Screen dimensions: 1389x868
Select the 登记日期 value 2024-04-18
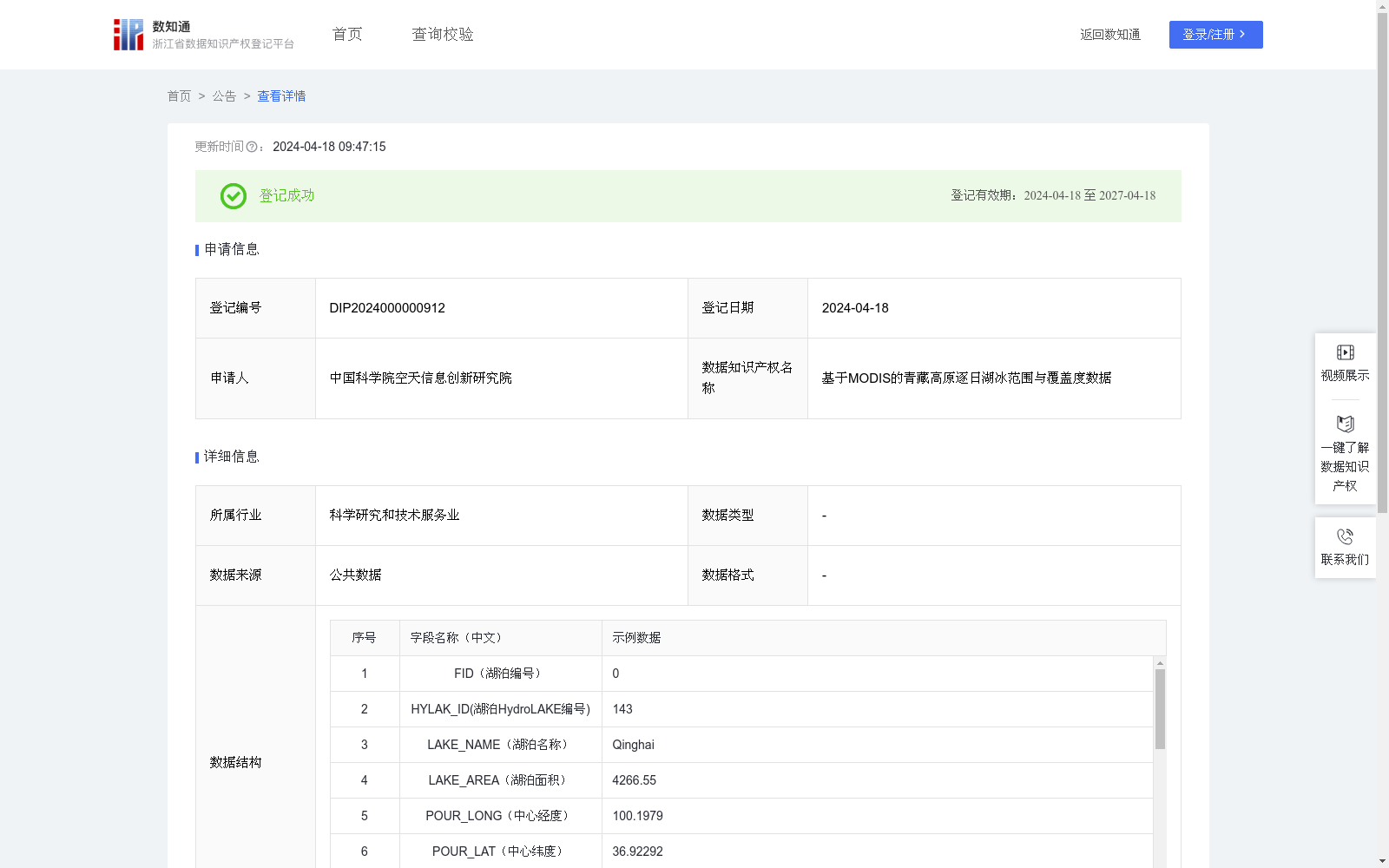[x=855, y=308]
